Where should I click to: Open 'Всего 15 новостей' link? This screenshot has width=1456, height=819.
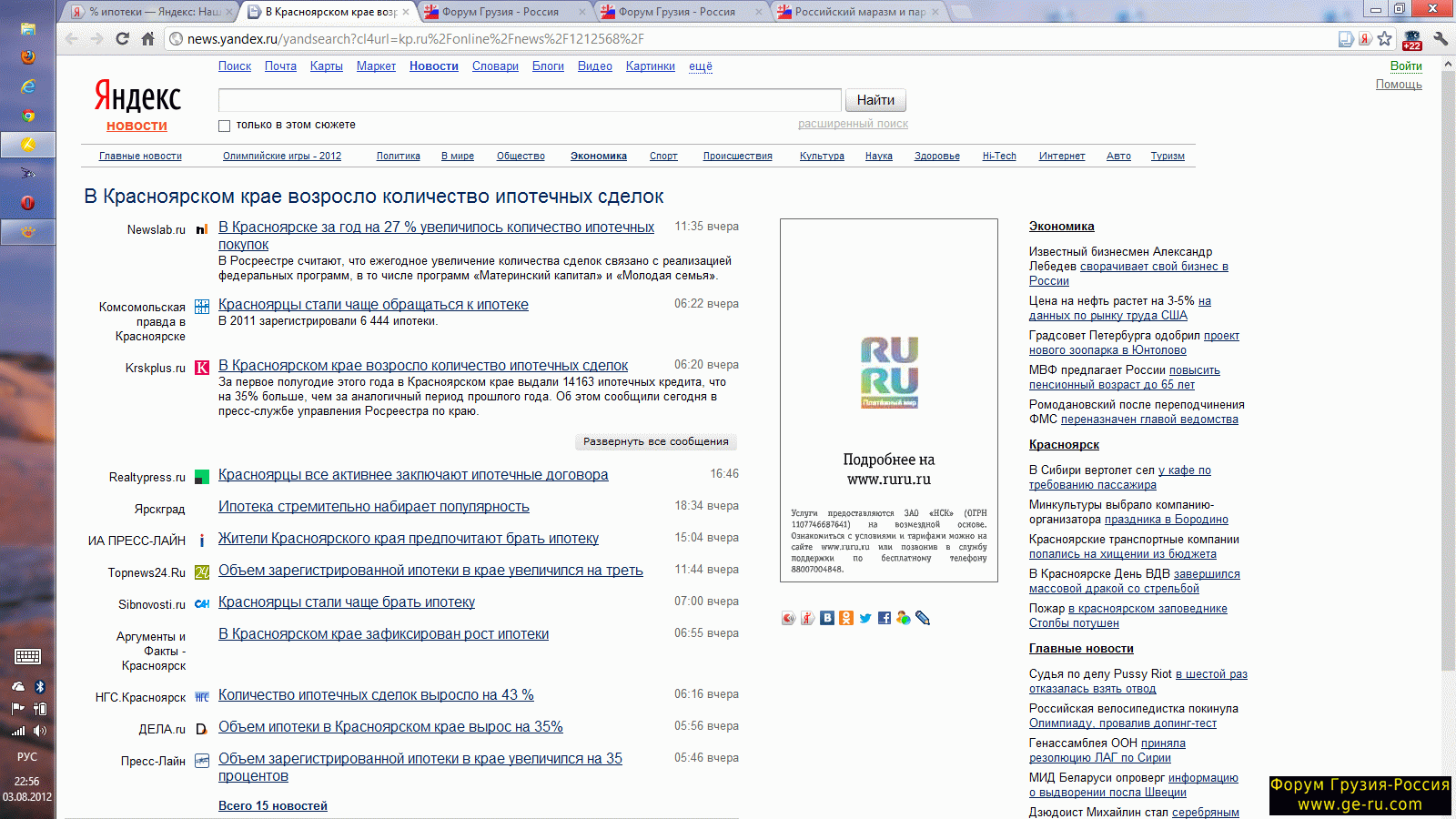click(x=273, y=805)
